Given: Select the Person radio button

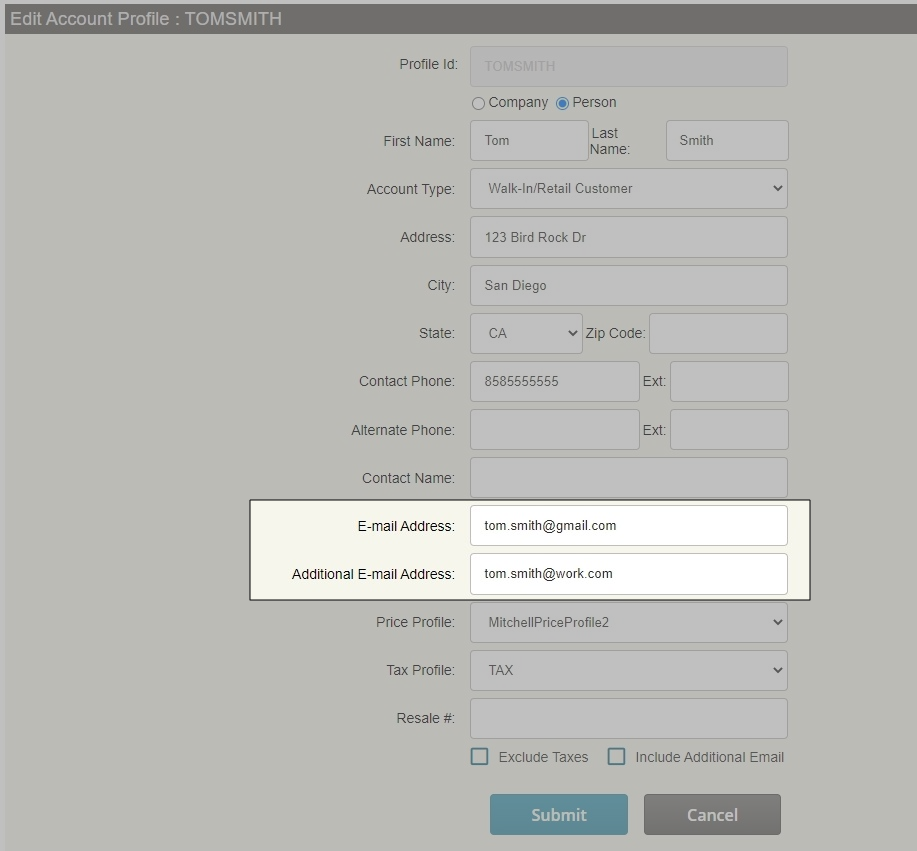Looking at the screenshot, I should tap(562, 103).
